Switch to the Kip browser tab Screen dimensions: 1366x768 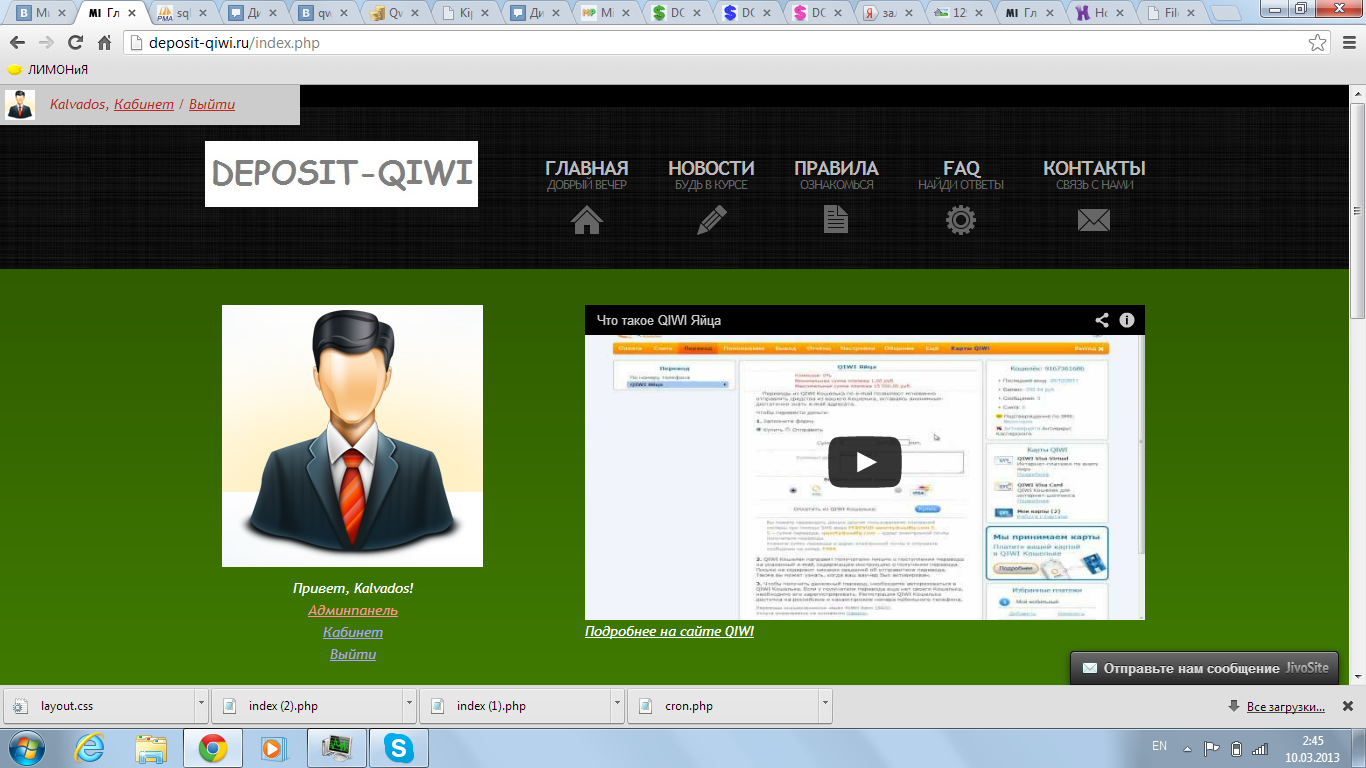pyautogui.click(x=467, y=14)
